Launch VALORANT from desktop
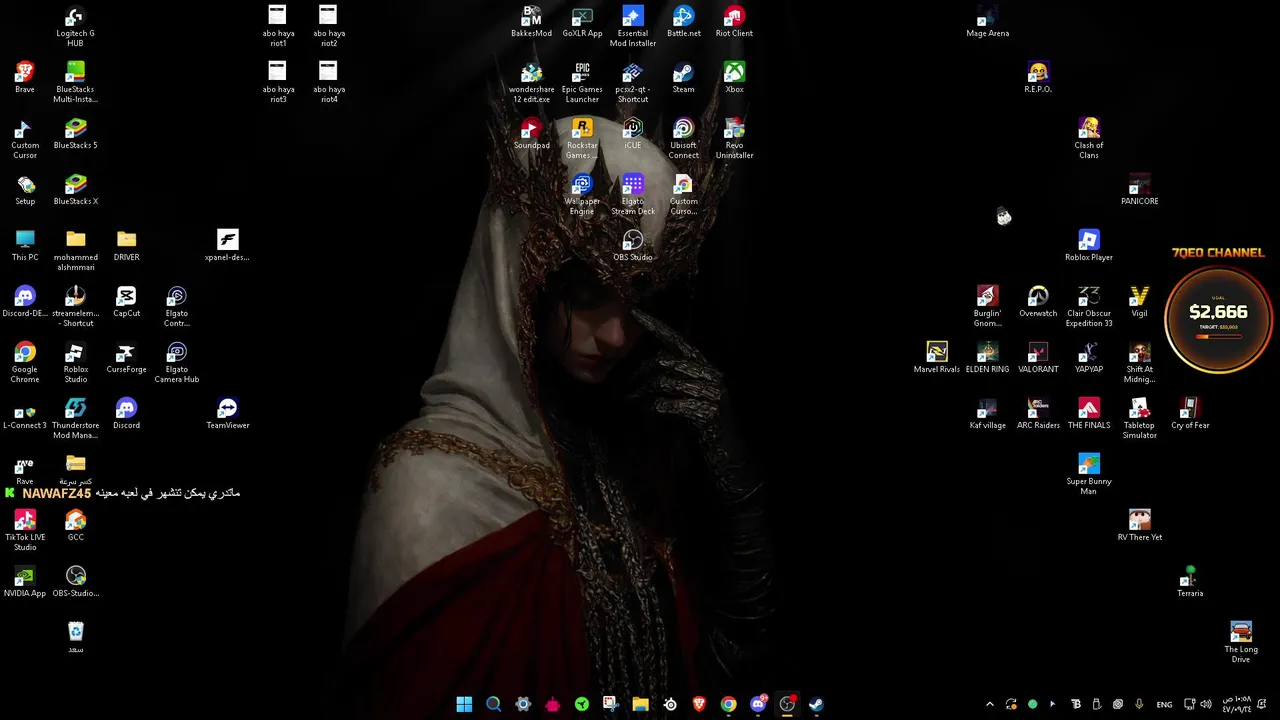 [x=1038, y=358]
